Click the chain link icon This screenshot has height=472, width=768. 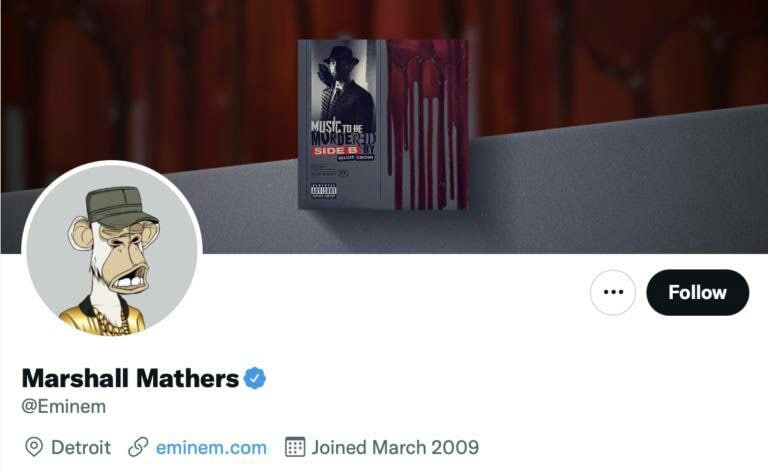pyautogui.click(x=139, y=447)
